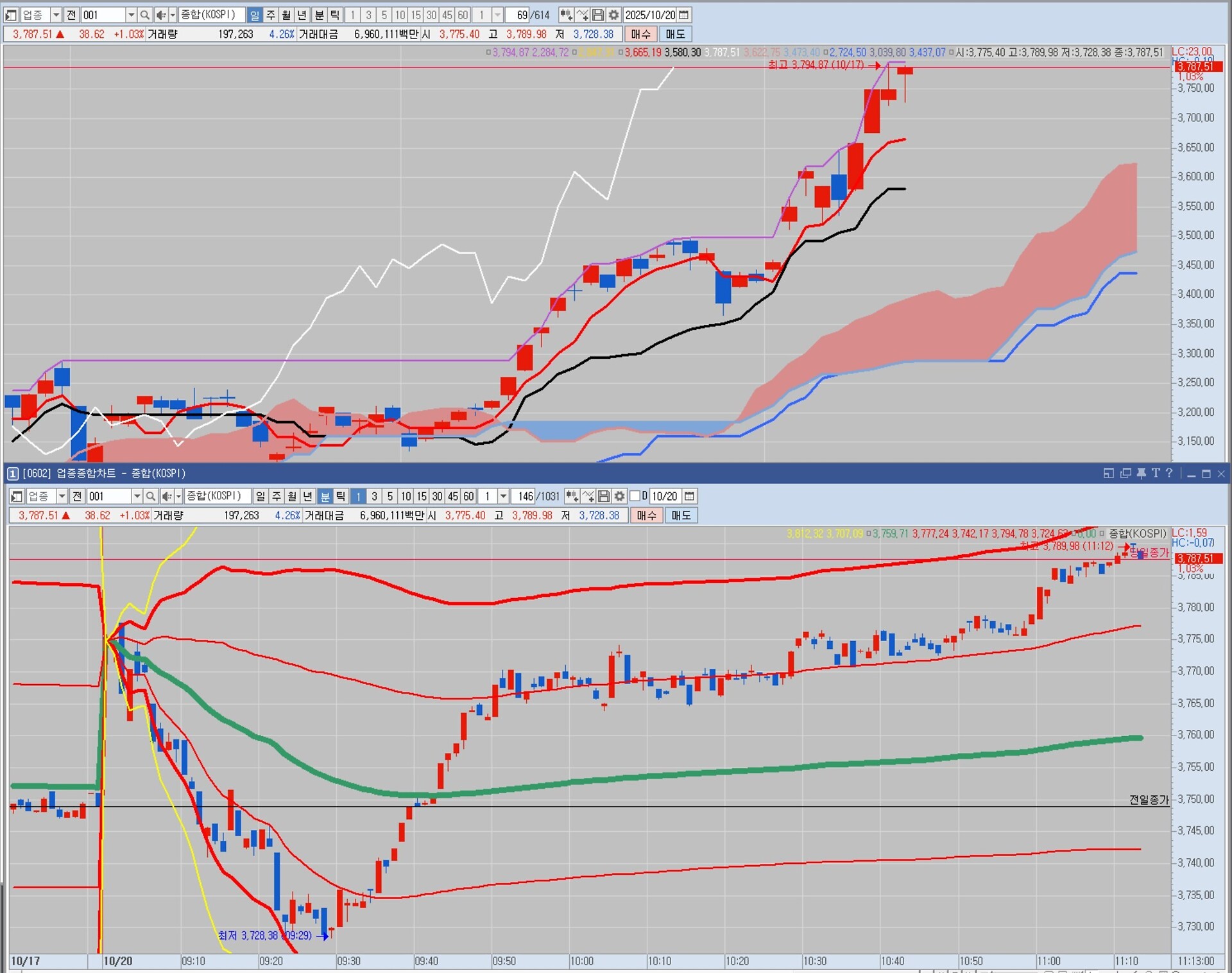Image resolution: width=1232 pixels, height=973 pixels.
Task: Toggle the 틱 (tick) period button in the lower chart
Action: [x=341, y=496]
